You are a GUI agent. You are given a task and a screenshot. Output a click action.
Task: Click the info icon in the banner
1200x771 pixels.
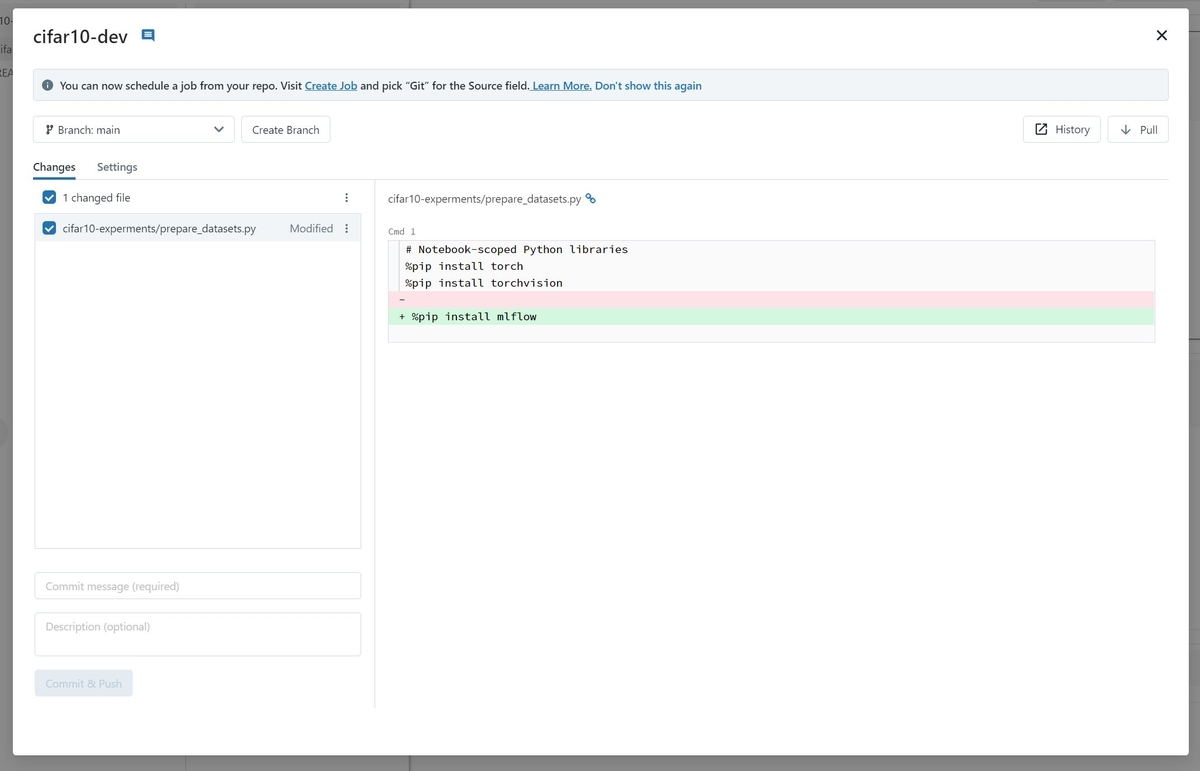click(x=47, y=85)
